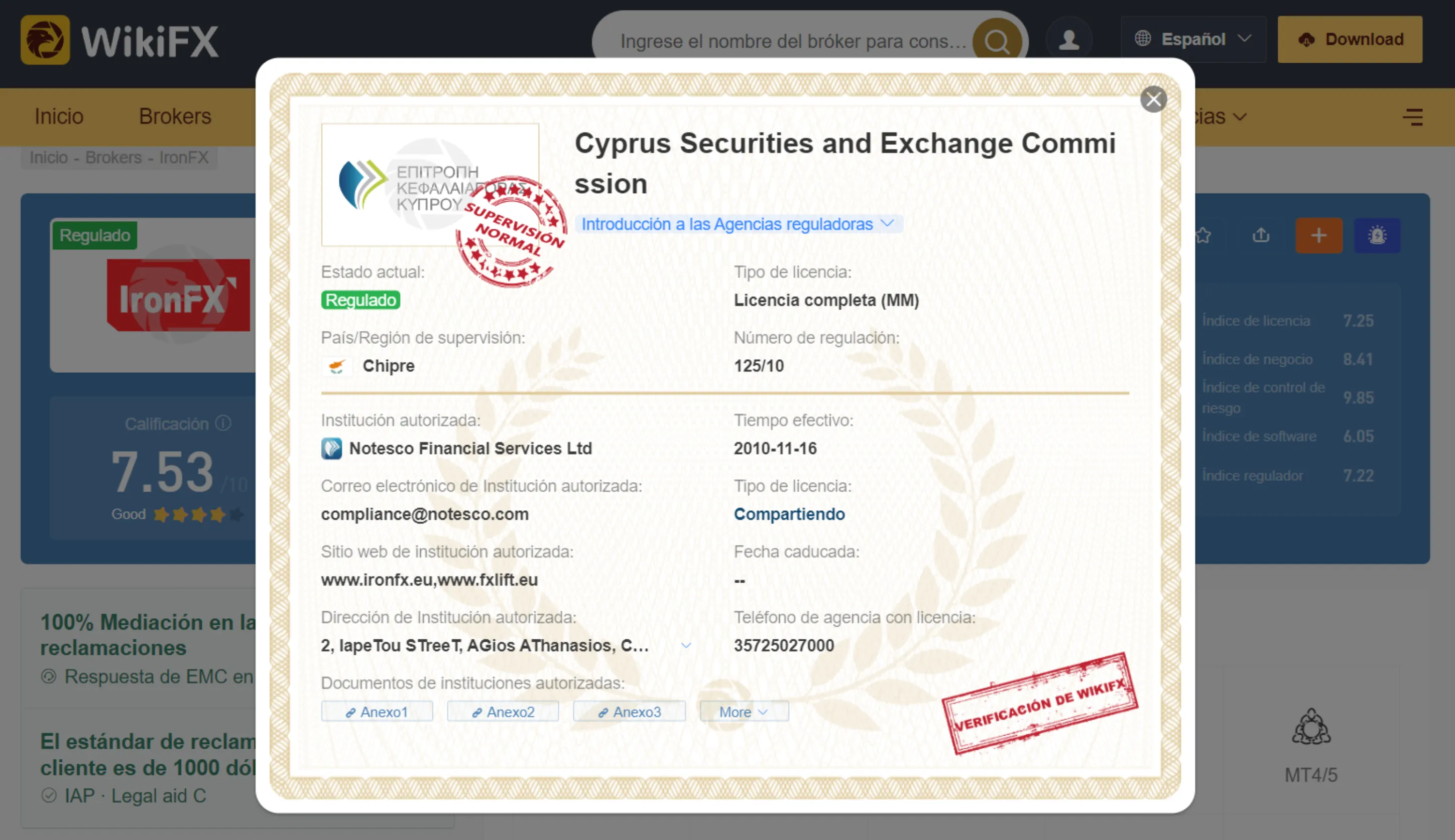Open the Inicio menu item
Image resolution: width=1455 pixels, height=840 pixels.
(x=59, y=116)
